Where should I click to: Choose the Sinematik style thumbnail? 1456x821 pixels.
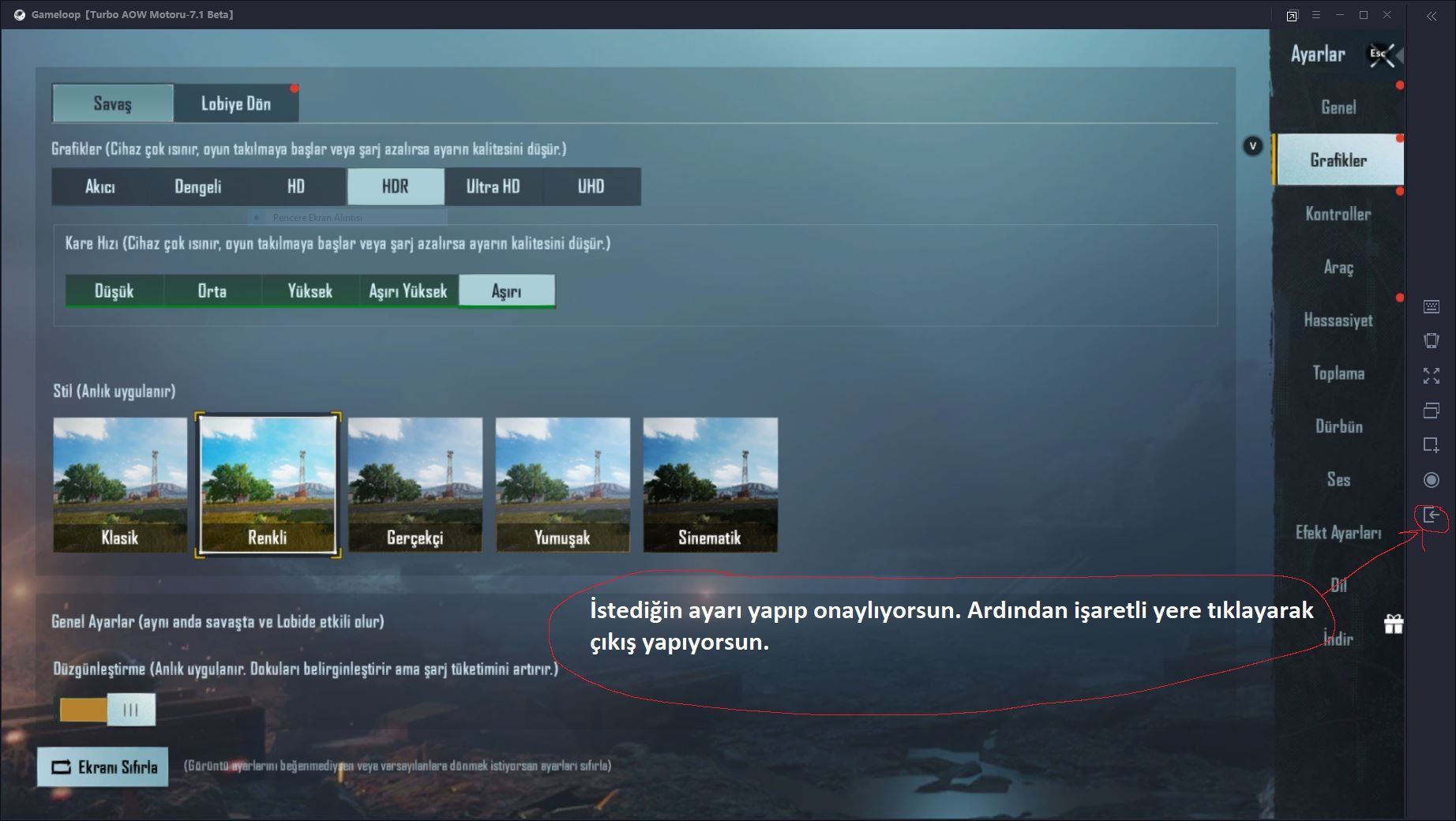711,485
